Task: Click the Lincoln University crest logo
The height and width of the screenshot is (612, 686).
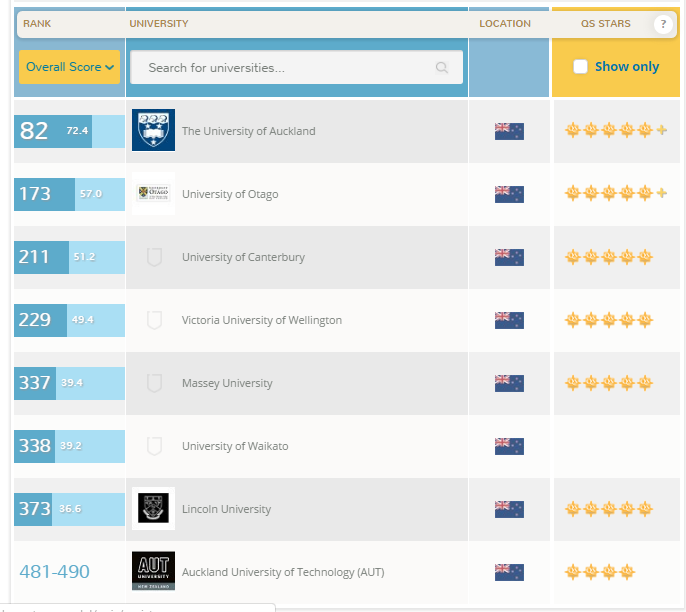Action: tap(154, 508)
